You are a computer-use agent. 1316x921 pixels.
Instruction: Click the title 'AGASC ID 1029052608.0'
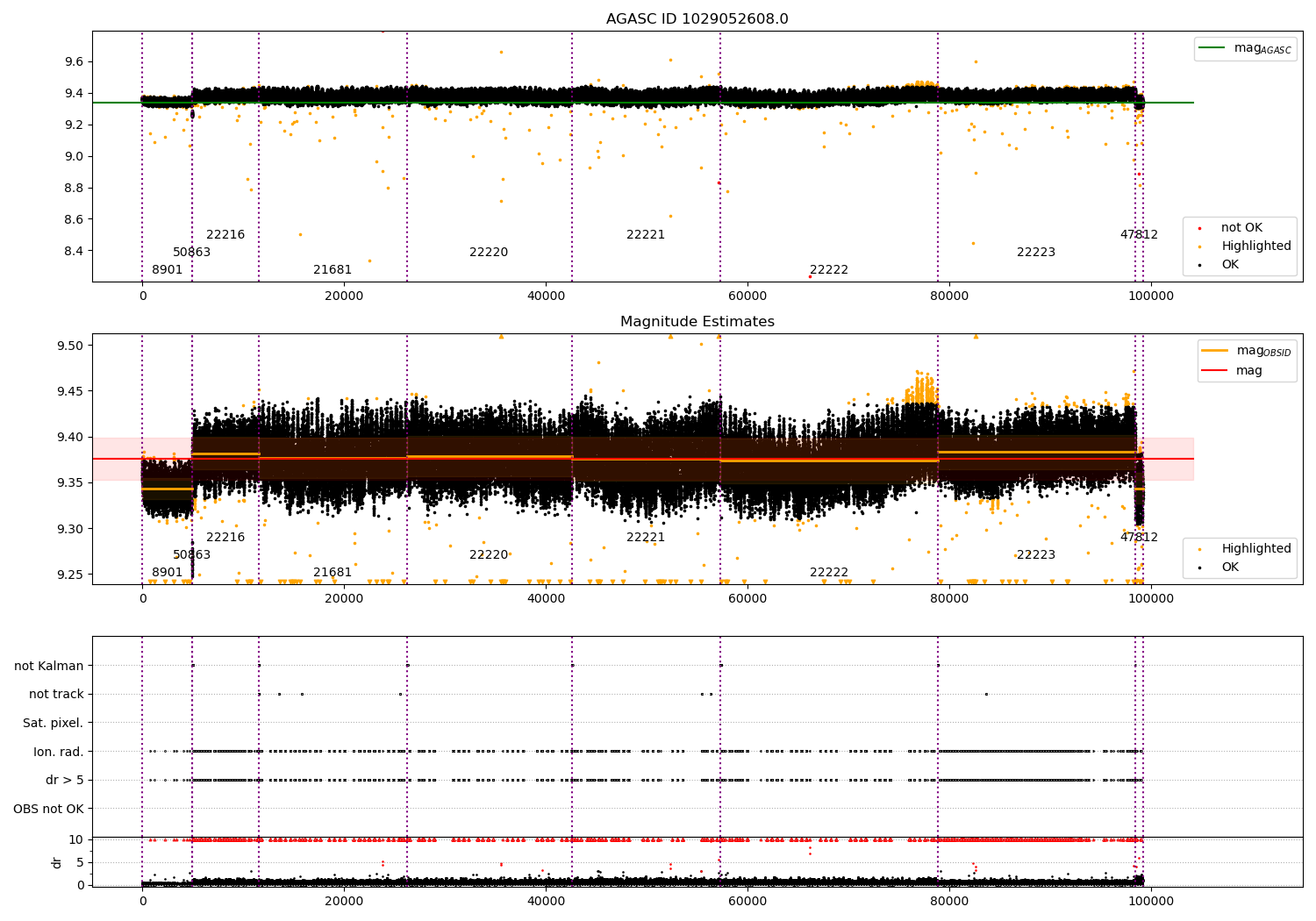click(x=697, y=19)
